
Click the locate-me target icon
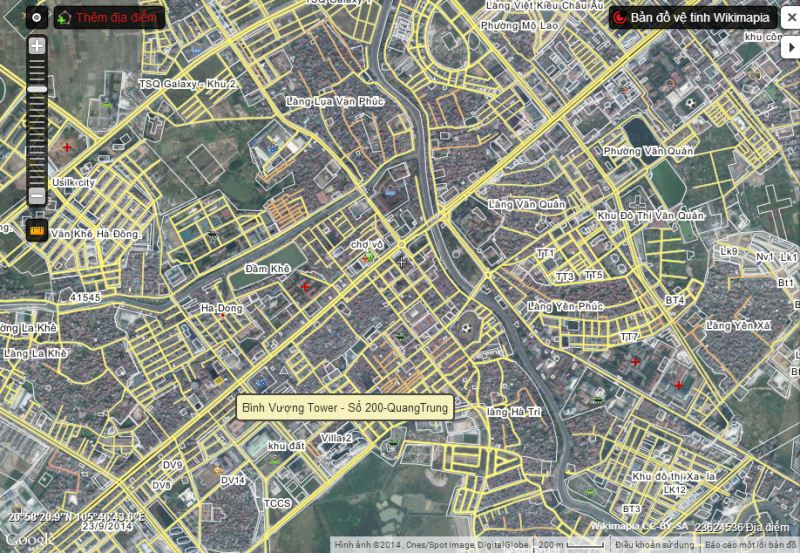pos(37,18)
